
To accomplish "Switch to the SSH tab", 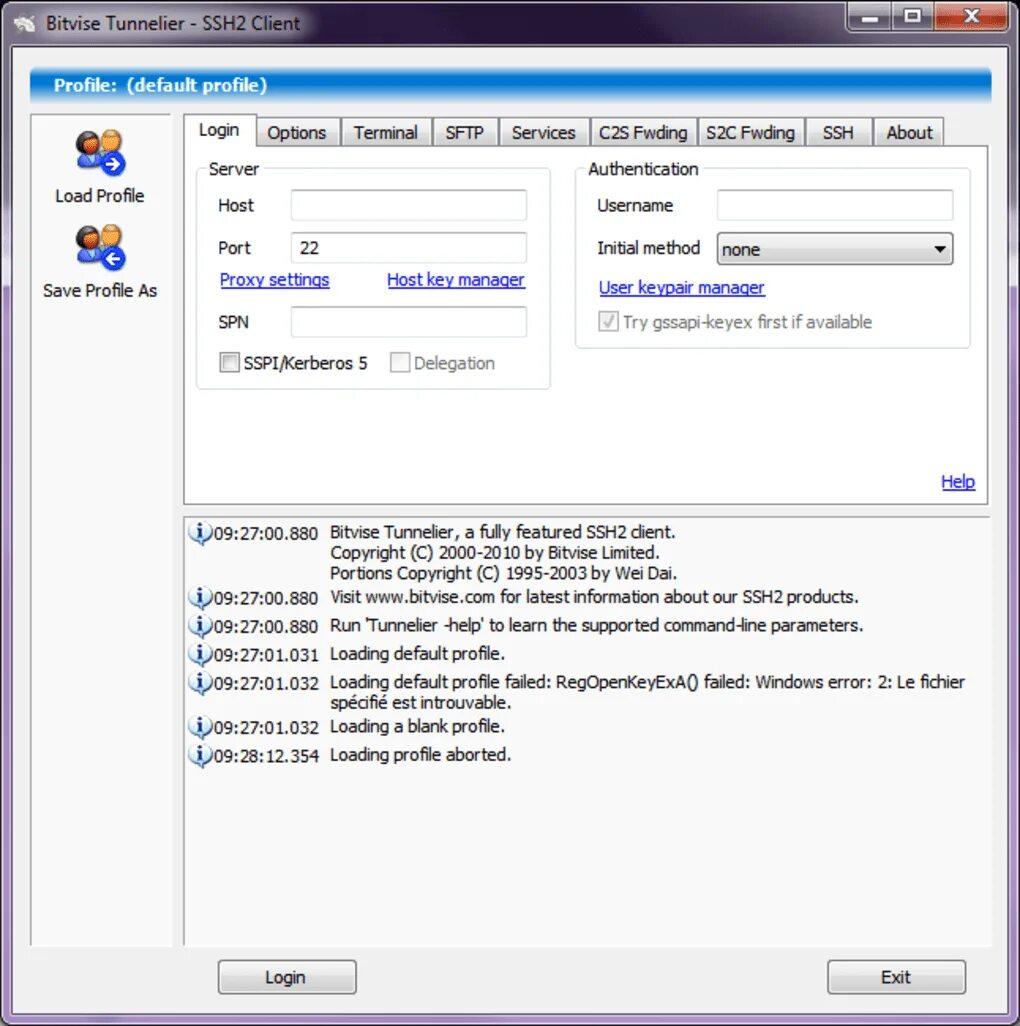I will point(838,133).
